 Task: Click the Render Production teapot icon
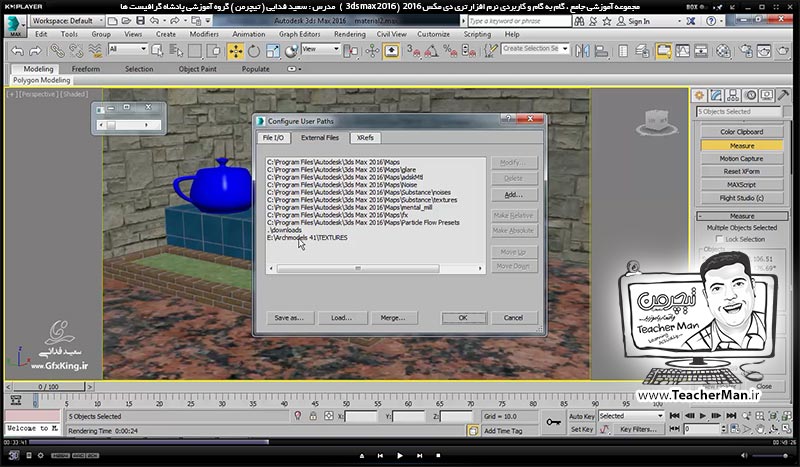click(x=783, y=51)
